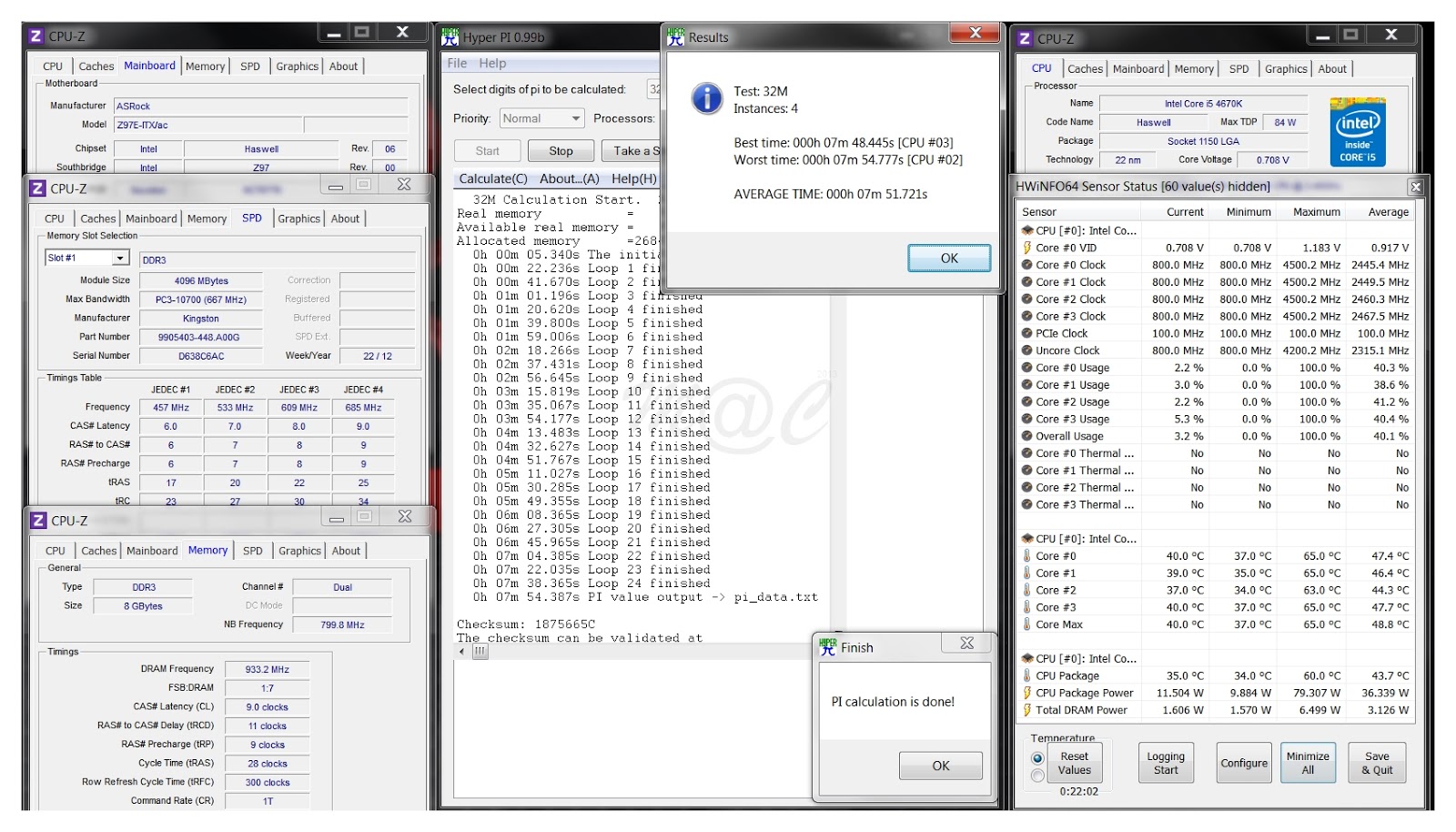Click the Intel Core i5 inside logo

coord(1358,133)
